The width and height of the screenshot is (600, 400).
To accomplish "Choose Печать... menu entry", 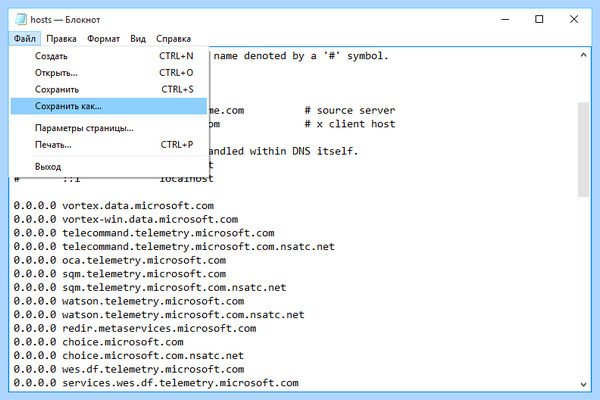I will (x=109, y=145).
